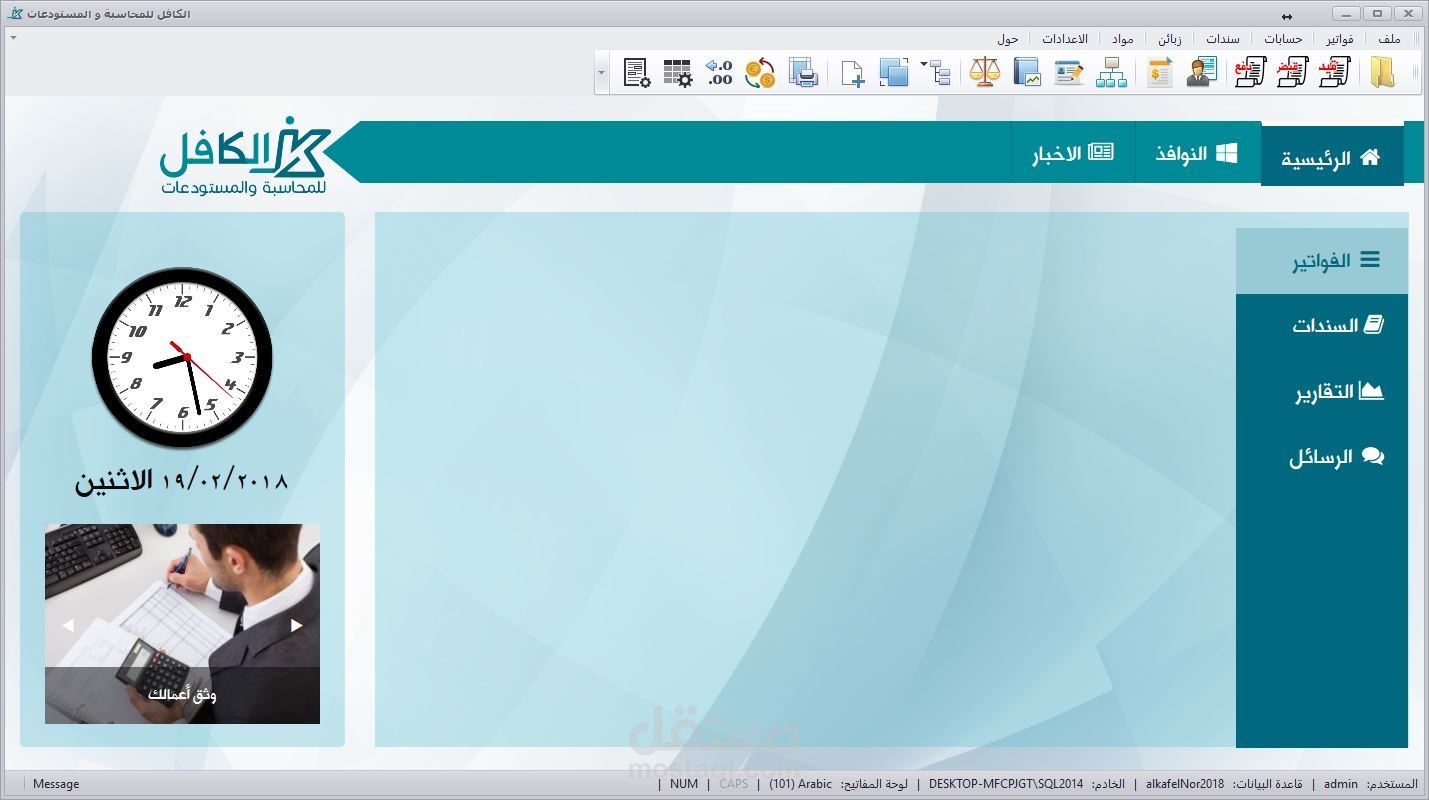The width and height of the screenshot is (1429, 800).
Task: Click the balance scales icon
Action: click(x=984, y=72)
